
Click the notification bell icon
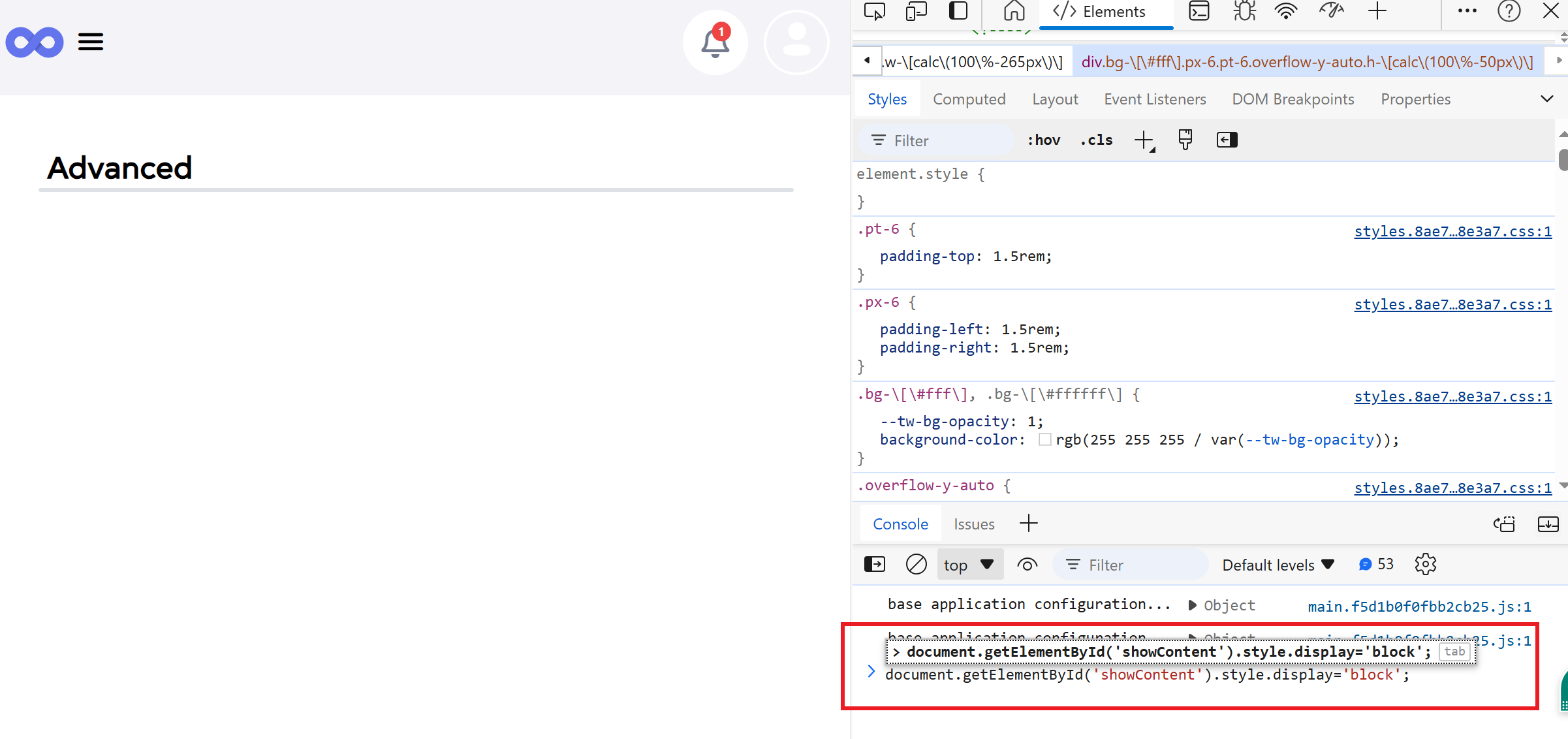(x=715, y=43)
